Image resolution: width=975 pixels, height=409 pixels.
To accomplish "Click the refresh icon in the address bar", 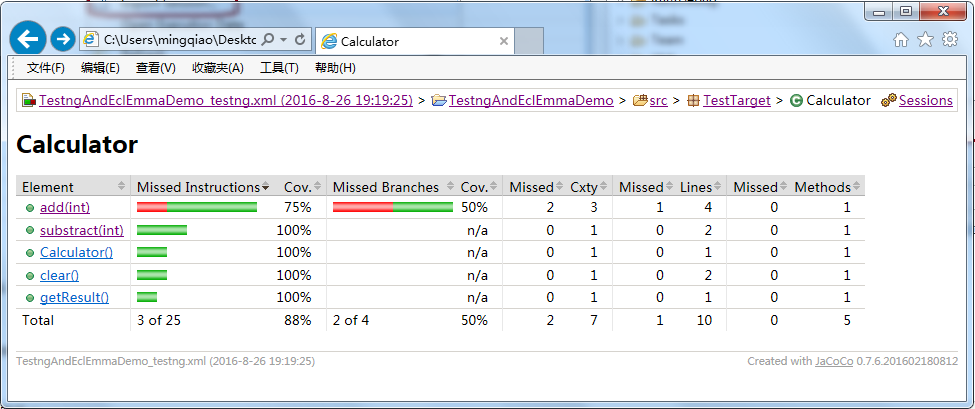I will [301, 40].
